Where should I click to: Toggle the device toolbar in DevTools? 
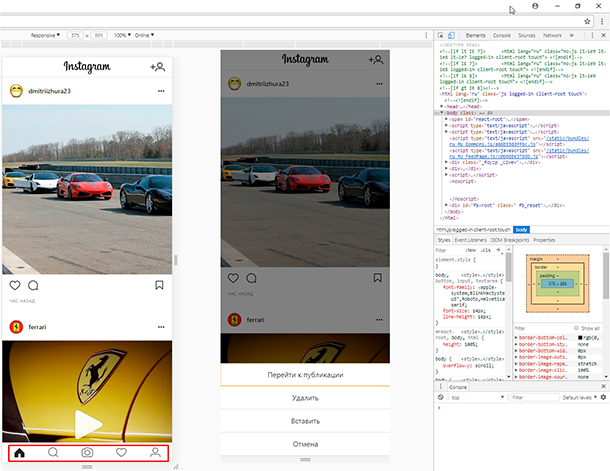[x=451, y=35]
